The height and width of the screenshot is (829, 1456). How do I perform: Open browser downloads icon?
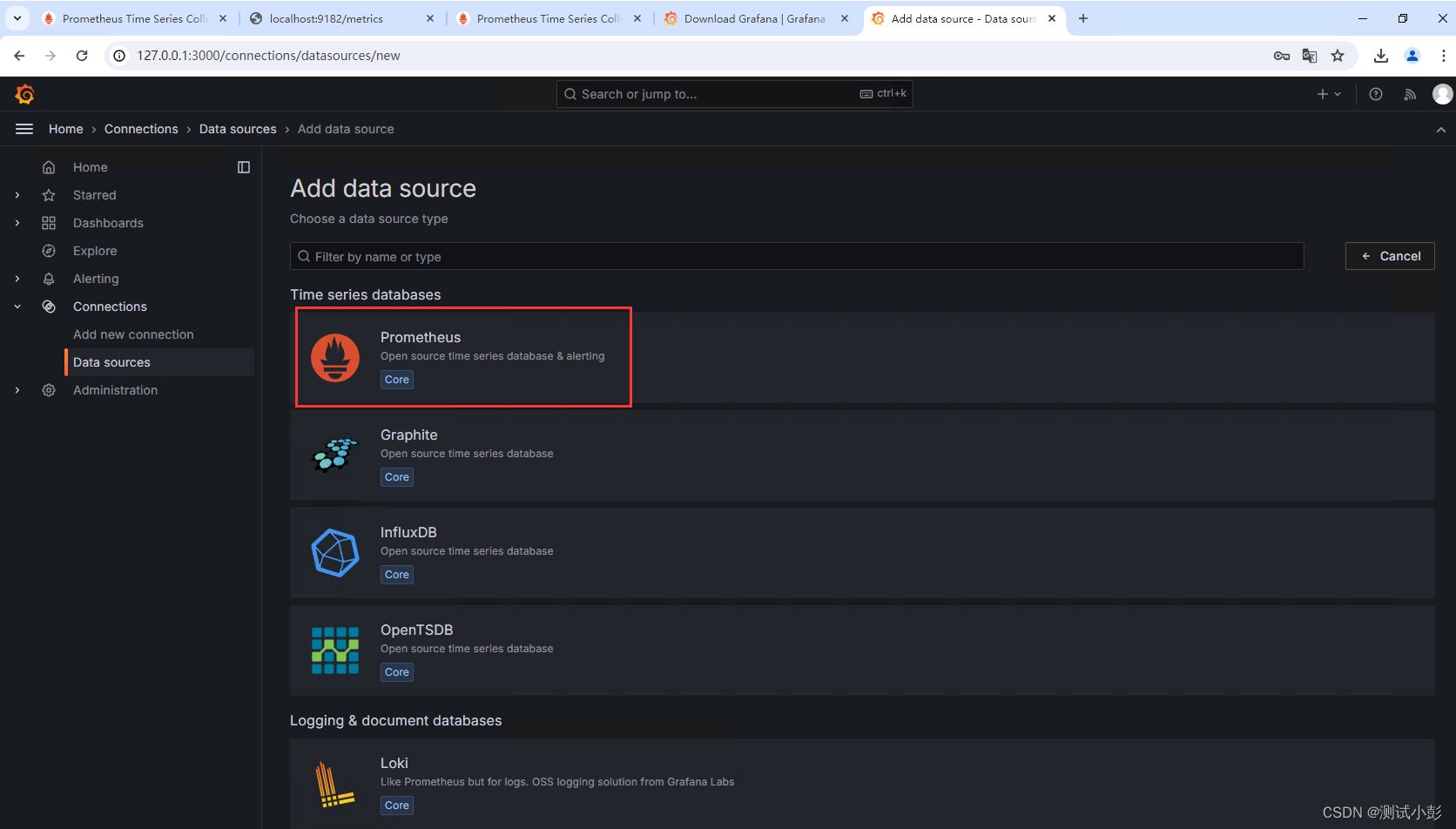coord(1381,56)
